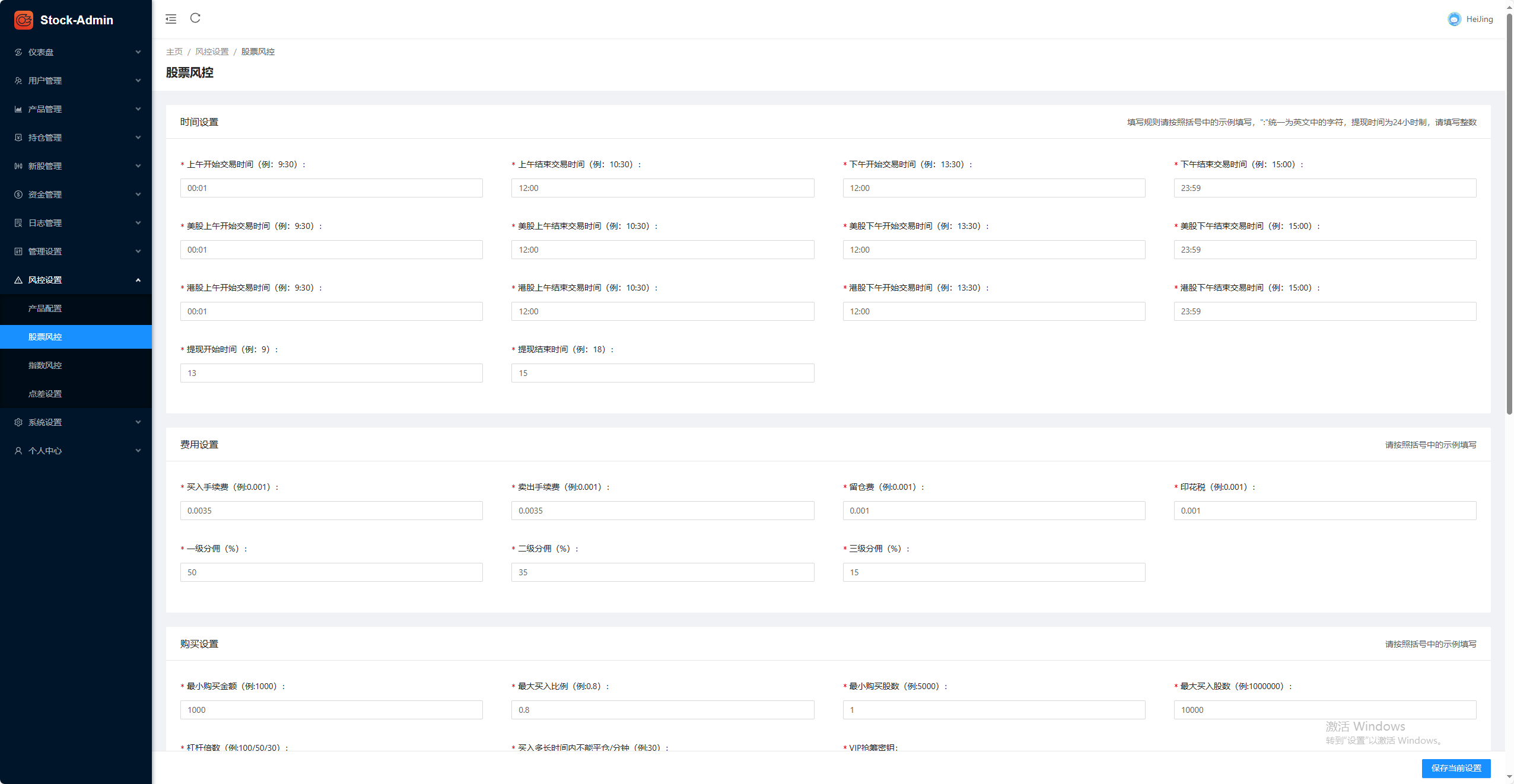Click the 用户管理 user icon
Image resolution: width=1514 pixels, height=784 pixels.
(x=18, y=81)
